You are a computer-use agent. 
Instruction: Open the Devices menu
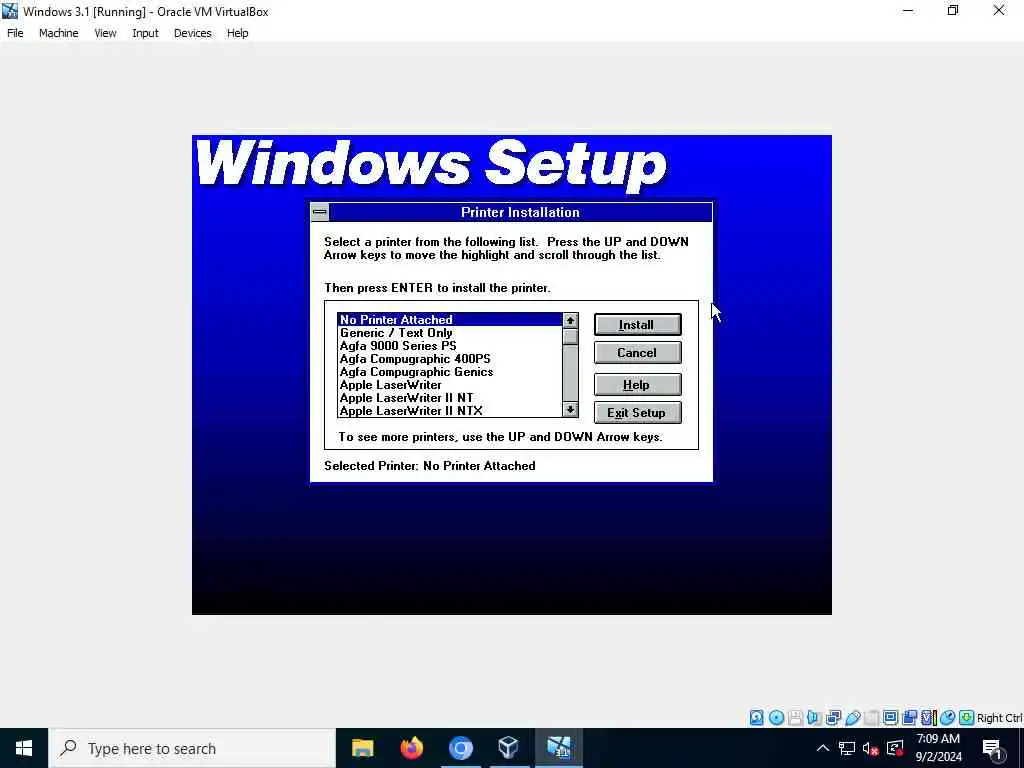point(193,33)
